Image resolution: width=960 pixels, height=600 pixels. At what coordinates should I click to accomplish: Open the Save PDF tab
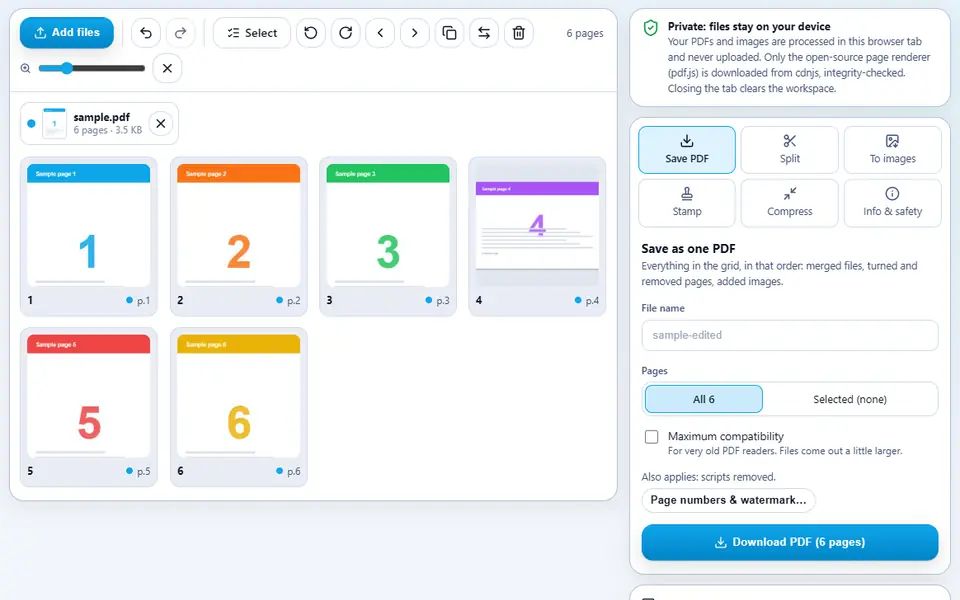tap(687, 150)
